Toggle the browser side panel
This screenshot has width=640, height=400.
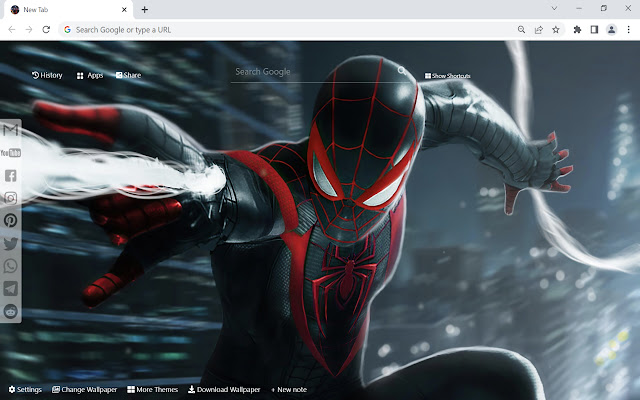tap(594, 29)
